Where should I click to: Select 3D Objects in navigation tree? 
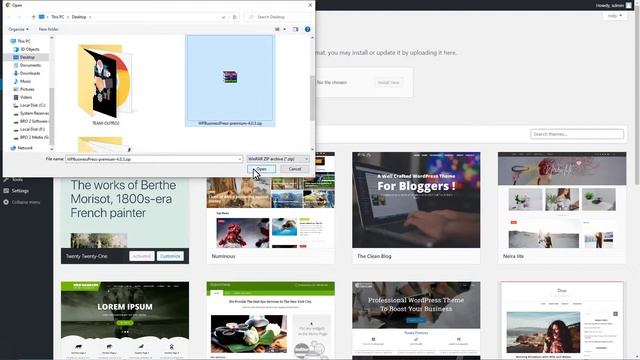pyautogui.click(x=29, y=49)
